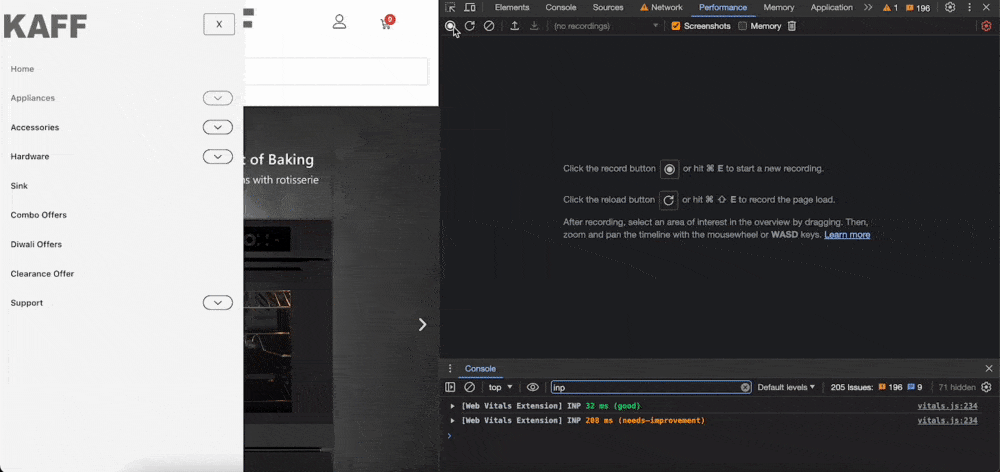This screenshot has height=472, width=1000.
Task: Expand the Hardware submenu chevron
Action: (217, 156)
